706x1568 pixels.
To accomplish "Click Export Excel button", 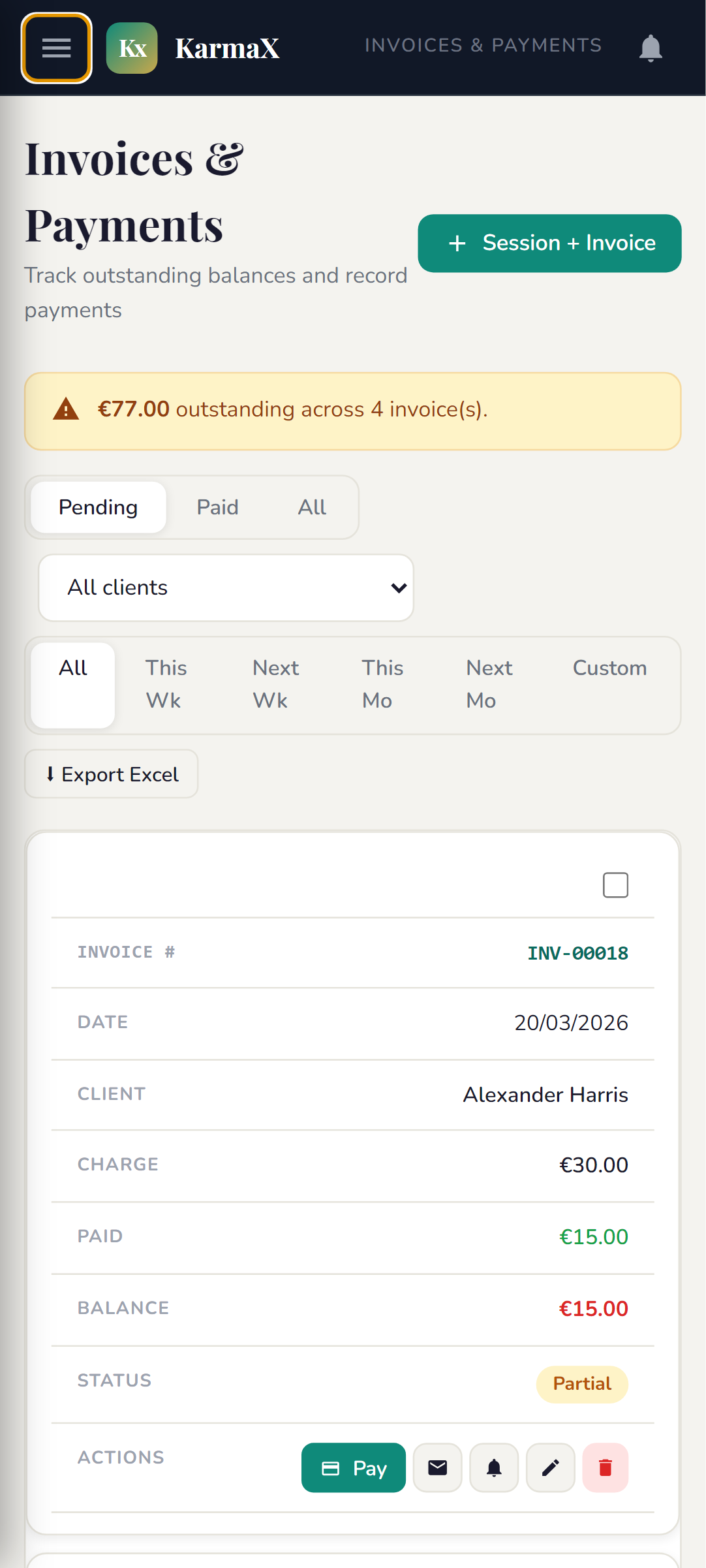I will tap(112, 774).
